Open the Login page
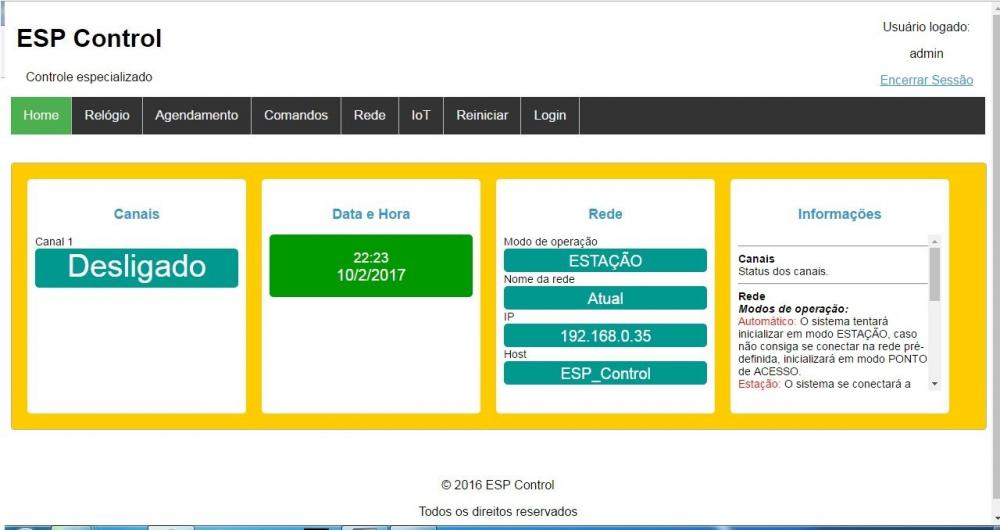The image size is (1000, 530). [549, 115]
